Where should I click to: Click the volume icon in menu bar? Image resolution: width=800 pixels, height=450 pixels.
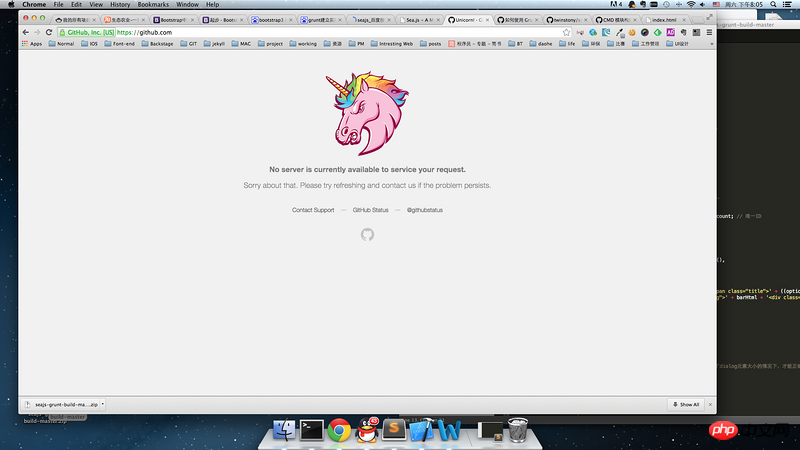703,4
